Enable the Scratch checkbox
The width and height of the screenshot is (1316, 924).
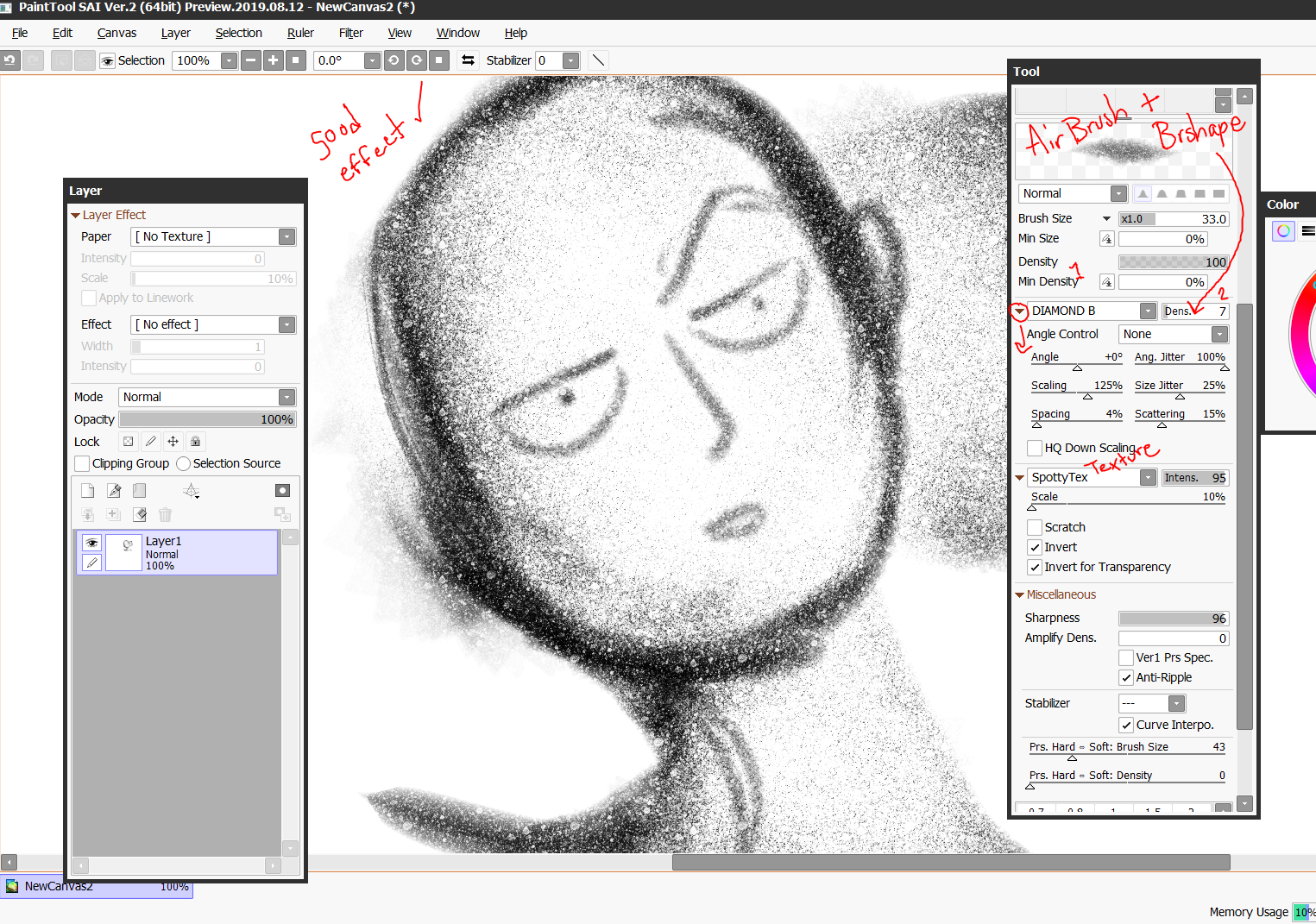pos(1035,527)
